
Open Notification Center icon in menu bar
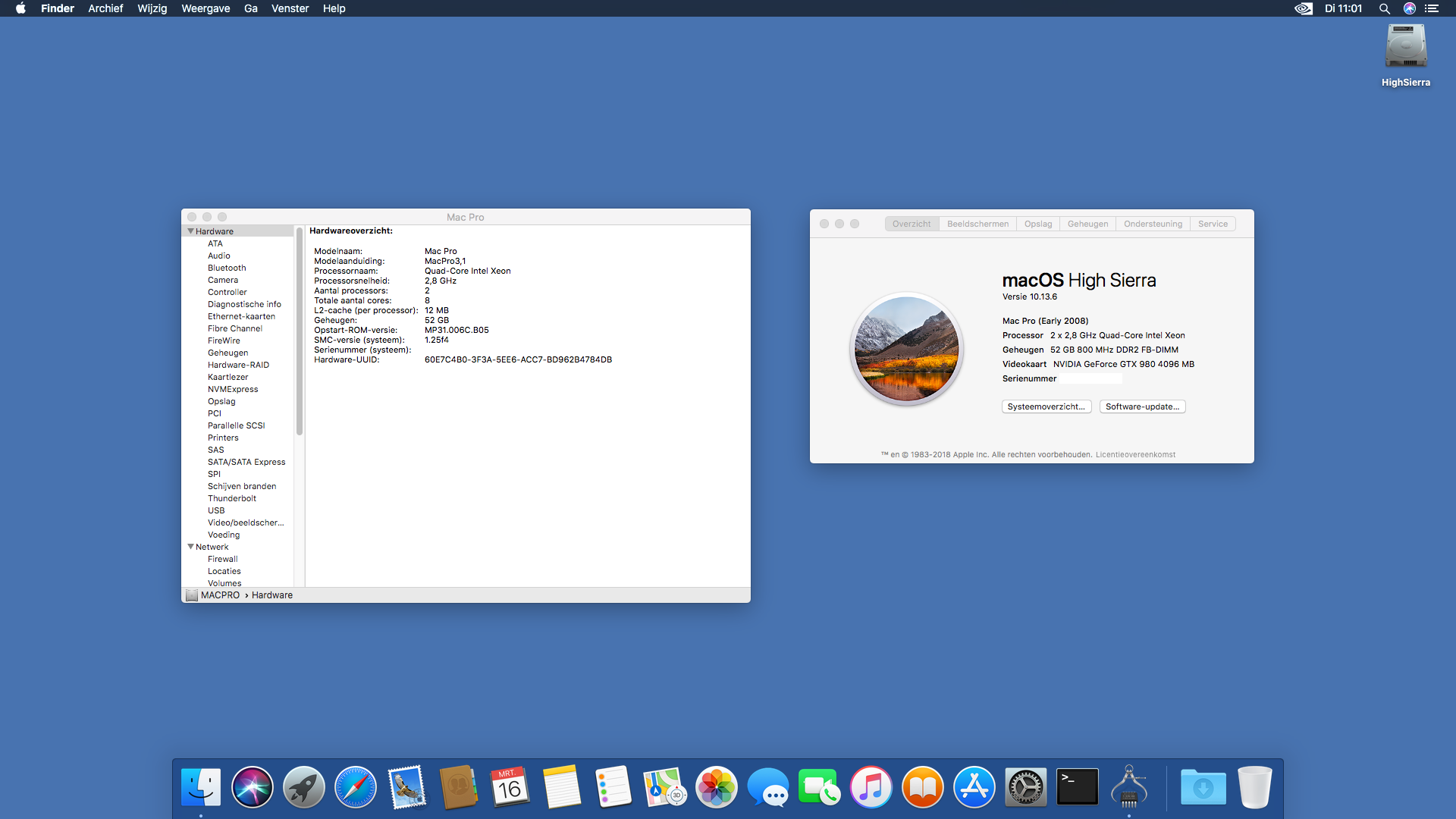coord(1432,8)
